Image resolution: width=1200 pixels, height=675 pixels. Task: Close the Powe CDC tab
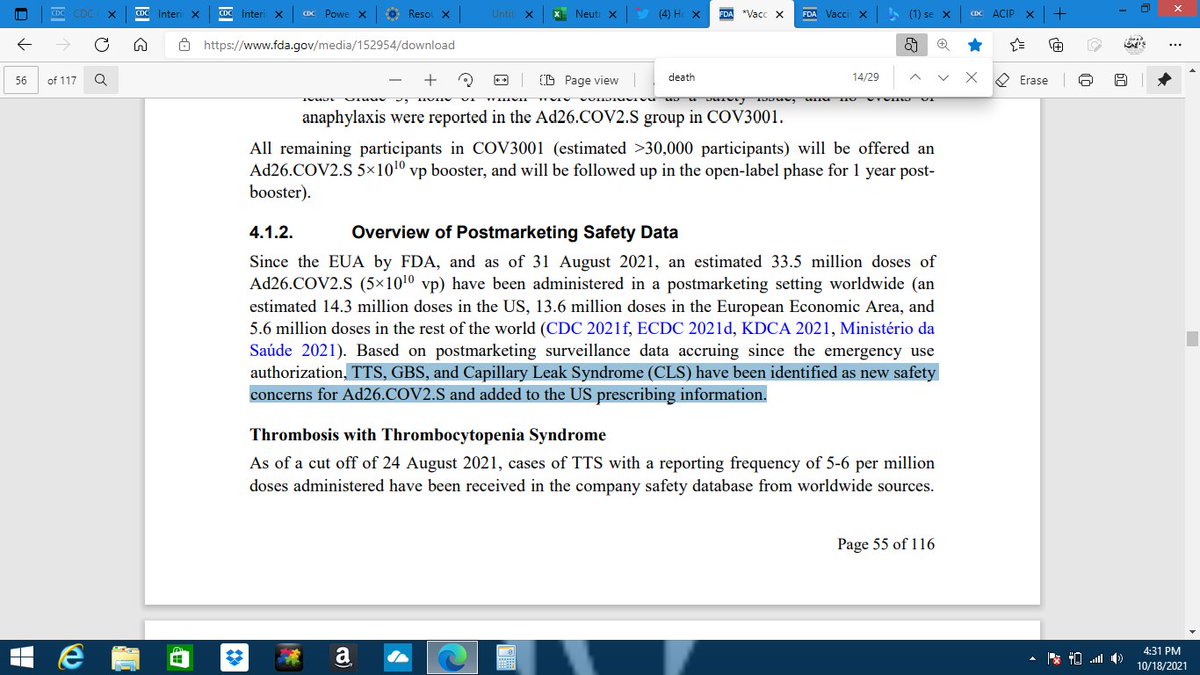coord(361,14)
